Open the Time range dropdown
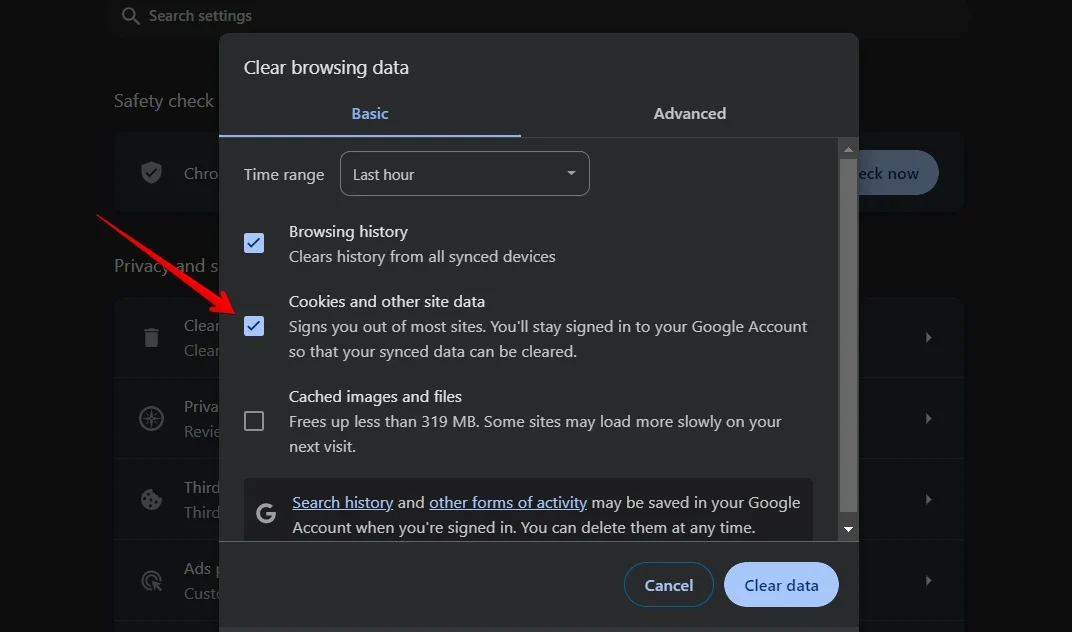 click(x=465, y=174)
